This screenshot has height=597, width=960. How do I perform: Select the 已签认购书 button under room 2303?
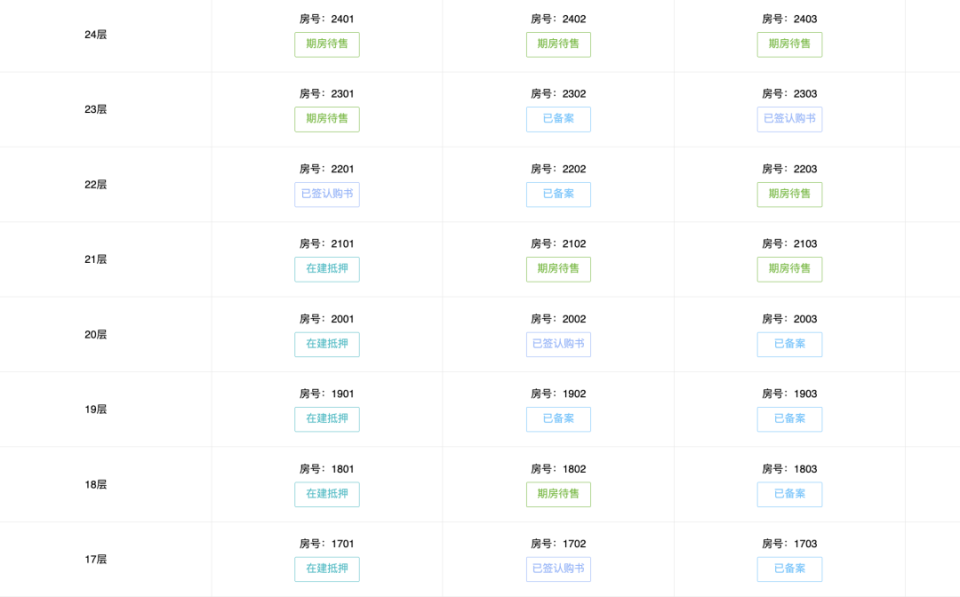tap(790, 119)
